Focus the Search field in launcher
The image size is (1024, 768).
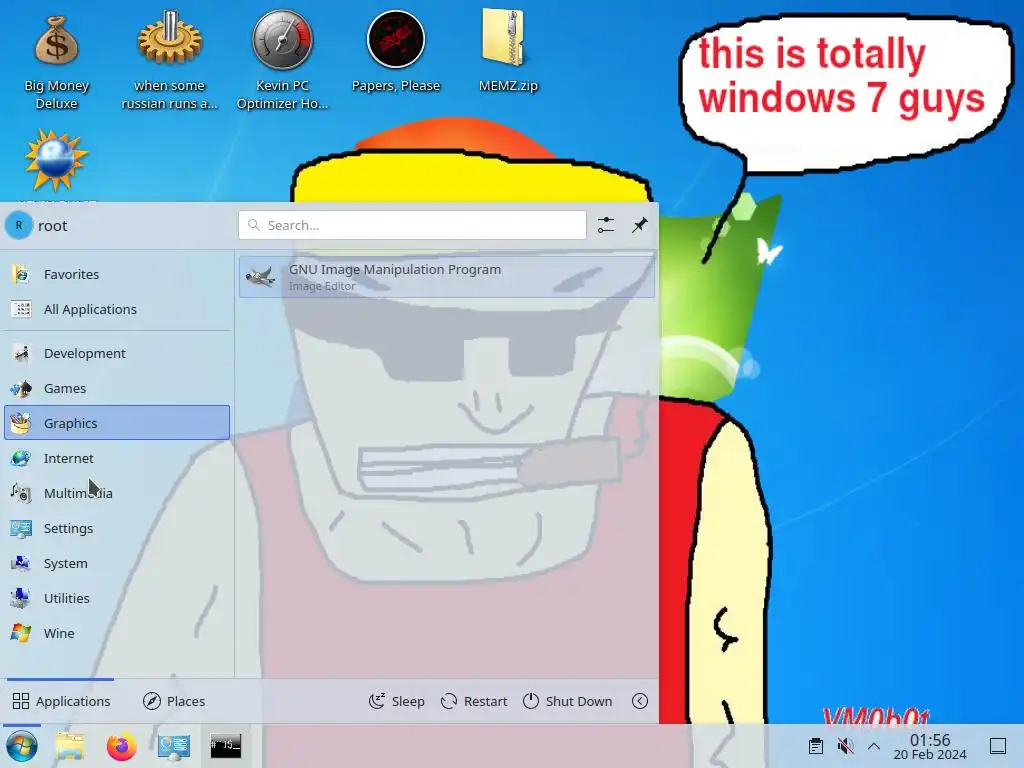[x=412, y=225]
